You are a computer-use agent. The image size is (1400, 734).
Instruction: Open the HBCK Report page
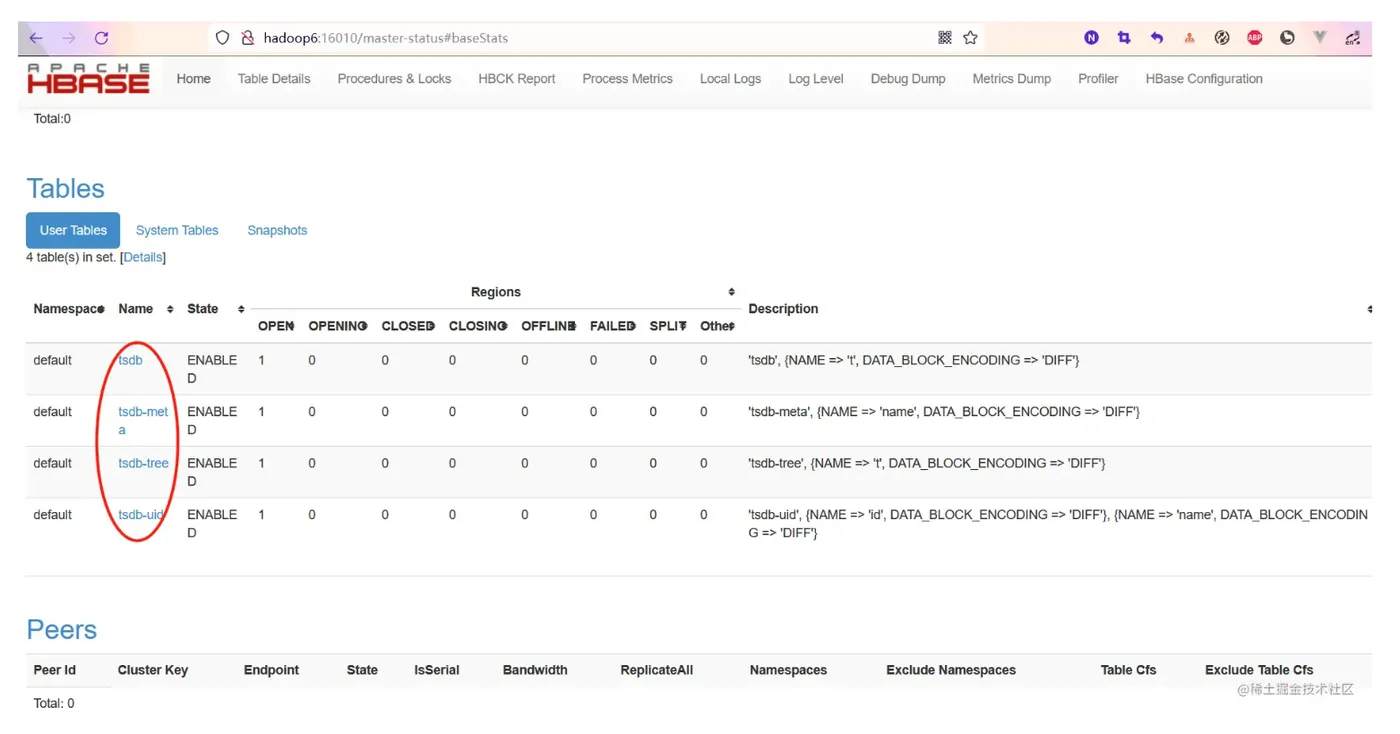coord(517,79)
